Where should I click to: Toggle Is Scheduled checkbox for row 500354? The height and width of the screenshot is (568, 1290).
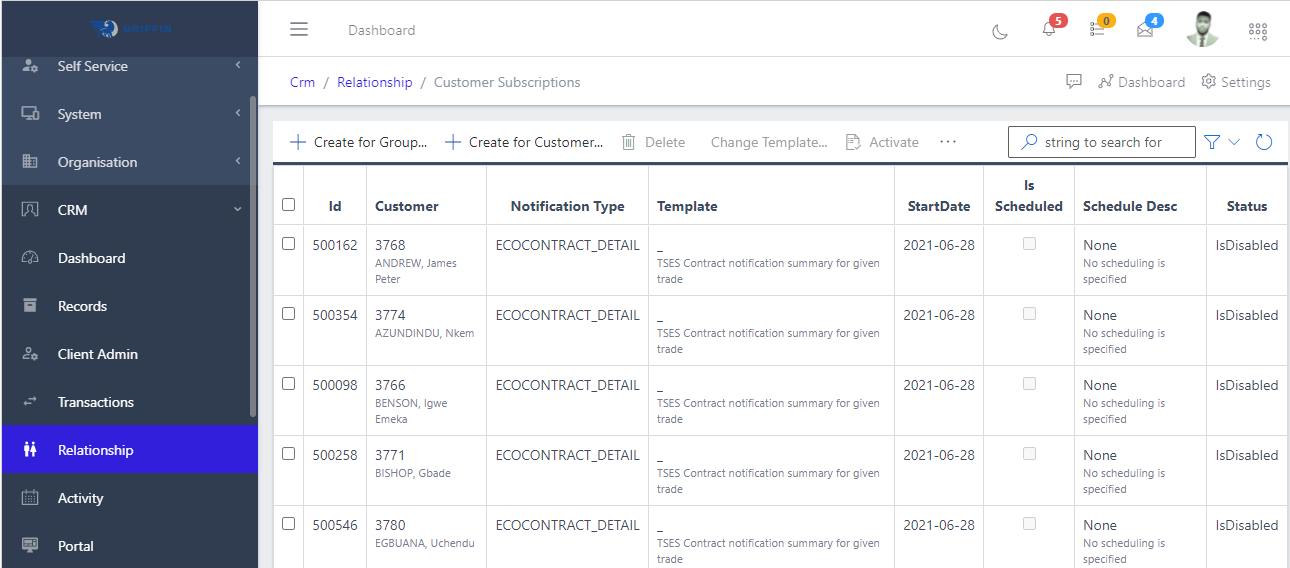point(1029,313)
